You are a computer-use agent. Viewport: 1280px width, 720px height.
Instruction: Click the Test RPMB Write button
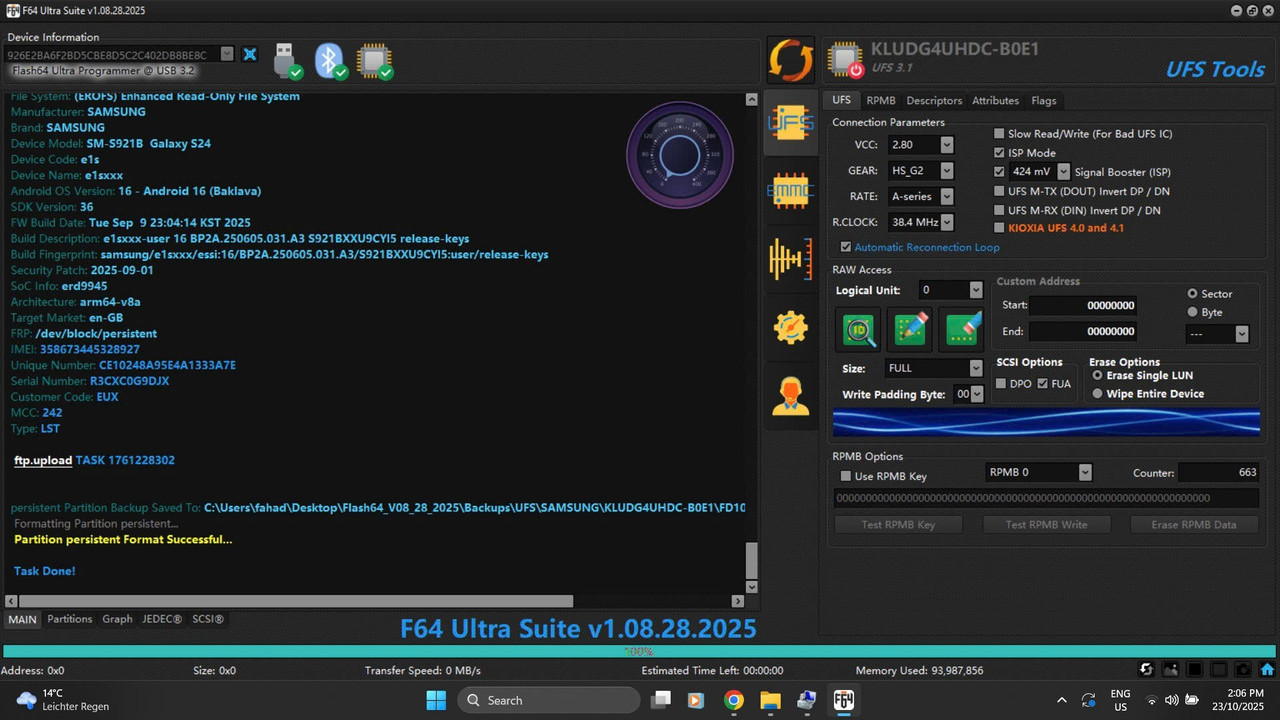coord(1046,524)
